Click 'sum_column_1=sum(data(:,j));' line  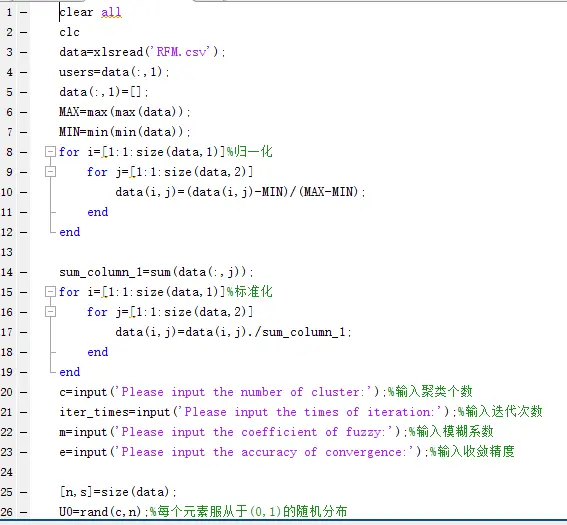coord(156,272)
